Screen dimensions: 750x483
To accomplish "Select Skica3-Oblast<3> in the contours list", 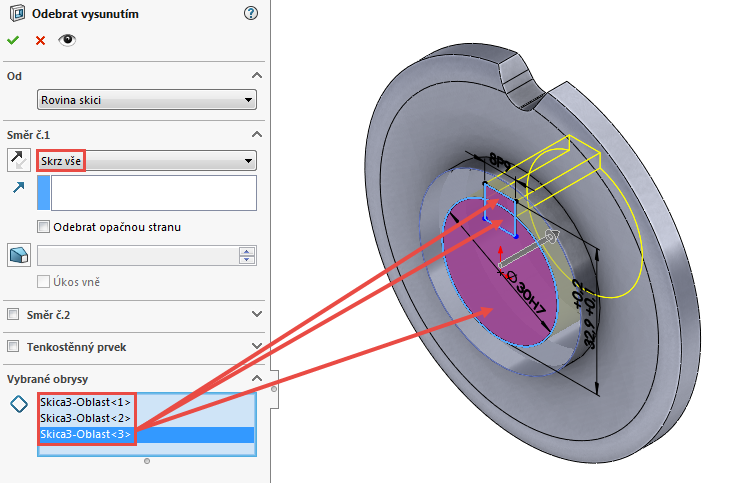I will 147,434.
